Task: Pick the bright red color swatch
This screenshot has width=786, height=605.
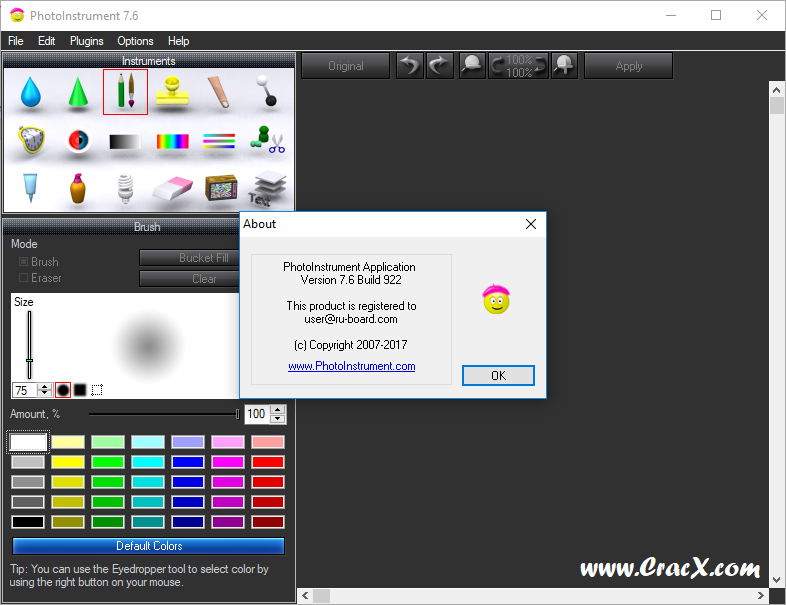Action: pyautogui.click(x=268, y=462)
